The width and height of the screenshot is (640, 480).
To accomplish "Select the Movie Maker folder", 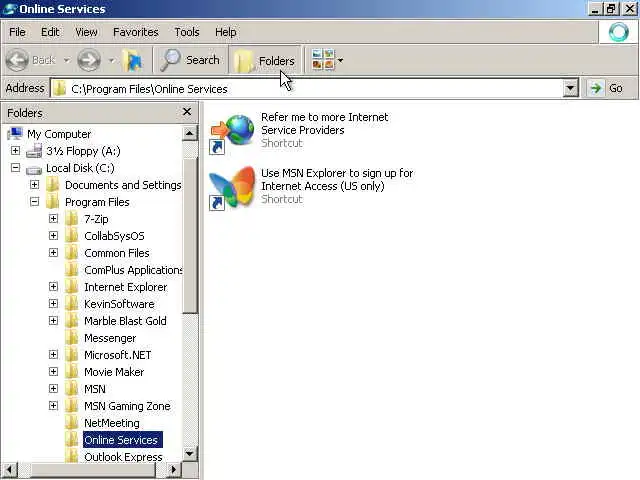I will pos(114,372).
